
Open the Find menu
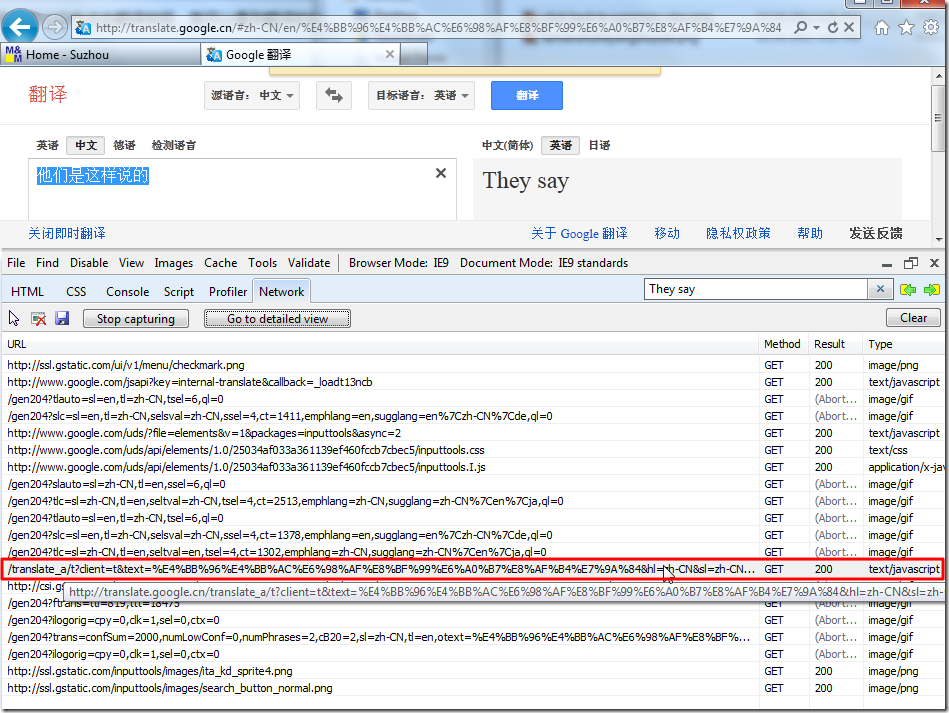[x=47, y=263]
